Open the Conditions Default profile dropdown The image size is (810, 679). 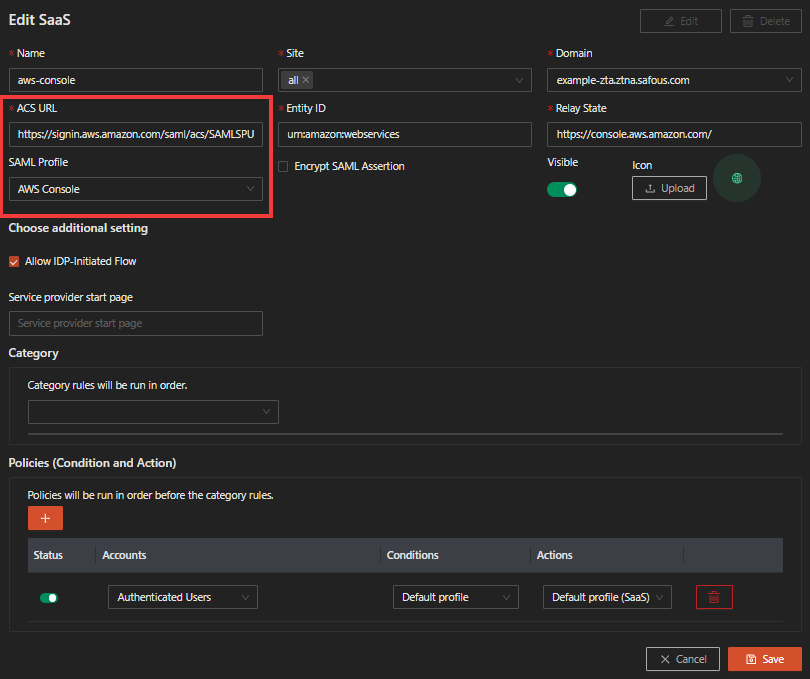click(455, 597)
